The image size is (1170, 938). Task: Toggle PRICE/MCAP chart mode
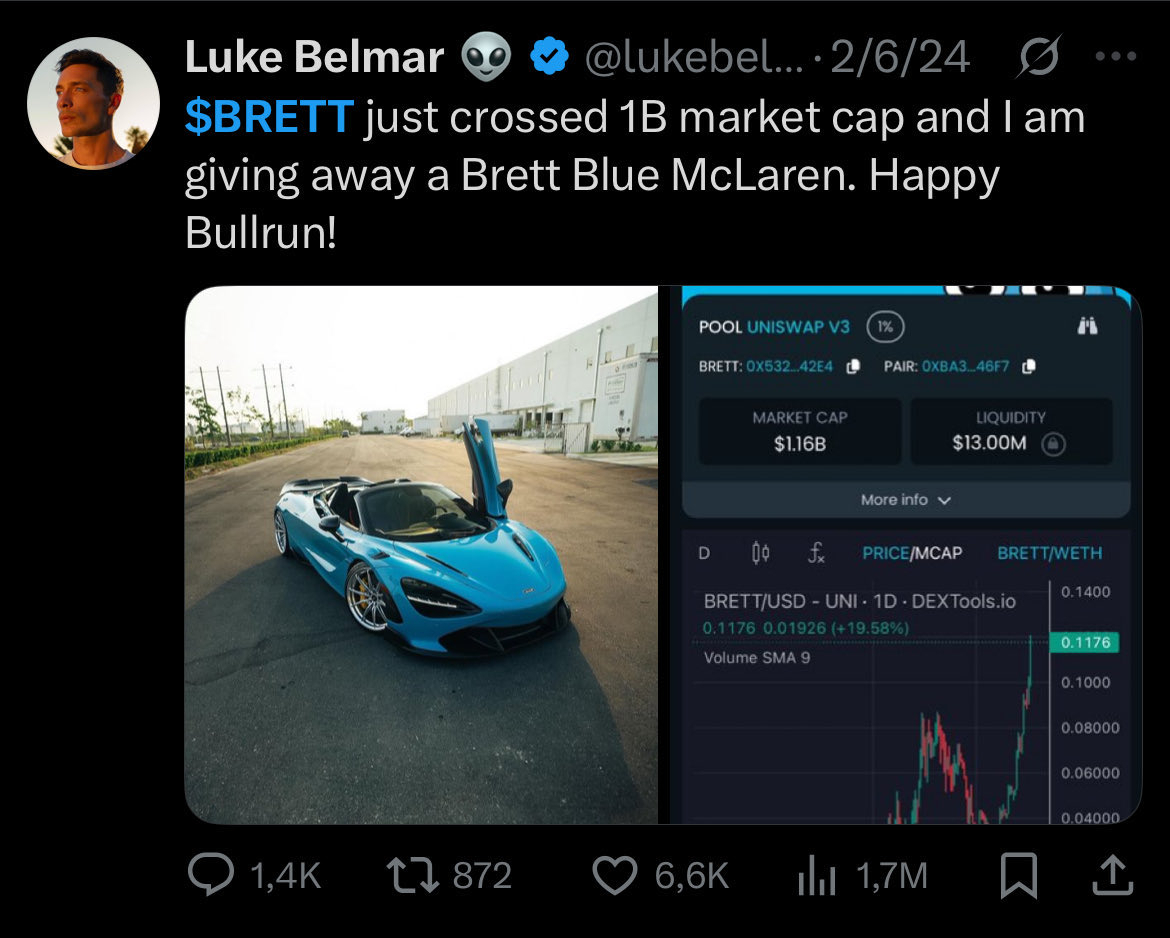(x=911, y=553)
